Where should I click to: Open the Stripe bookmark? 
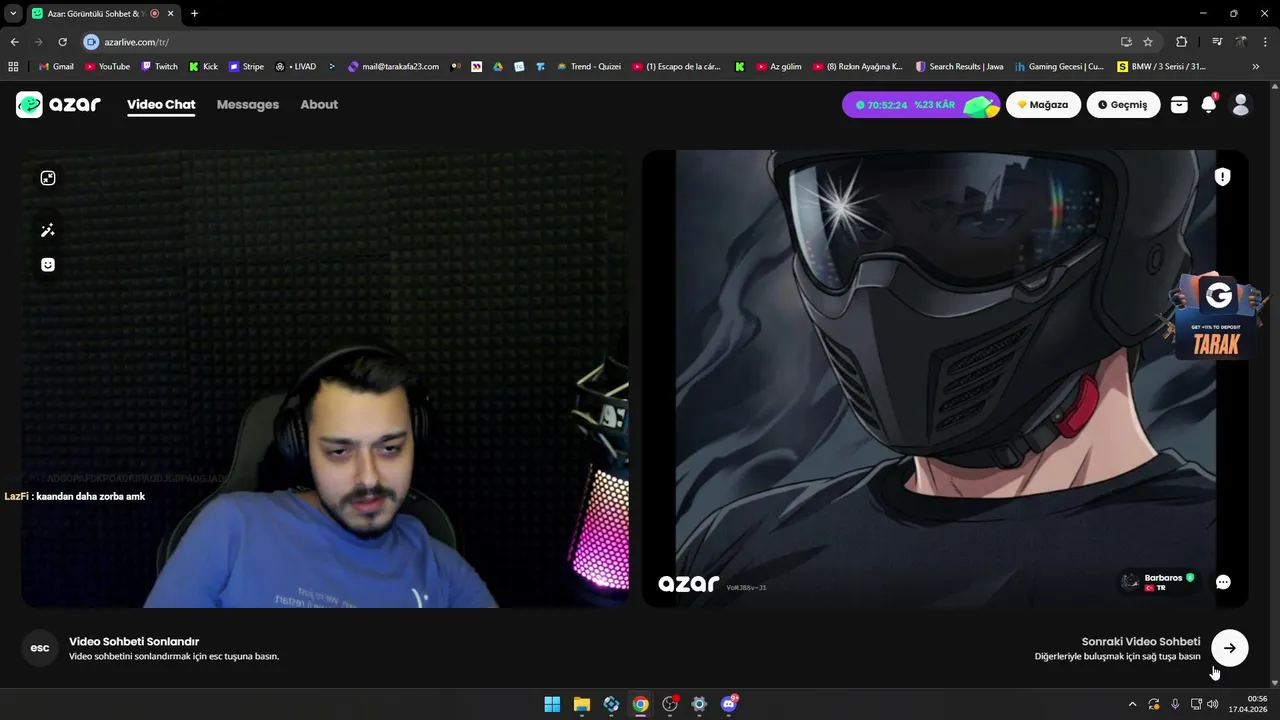246,67
